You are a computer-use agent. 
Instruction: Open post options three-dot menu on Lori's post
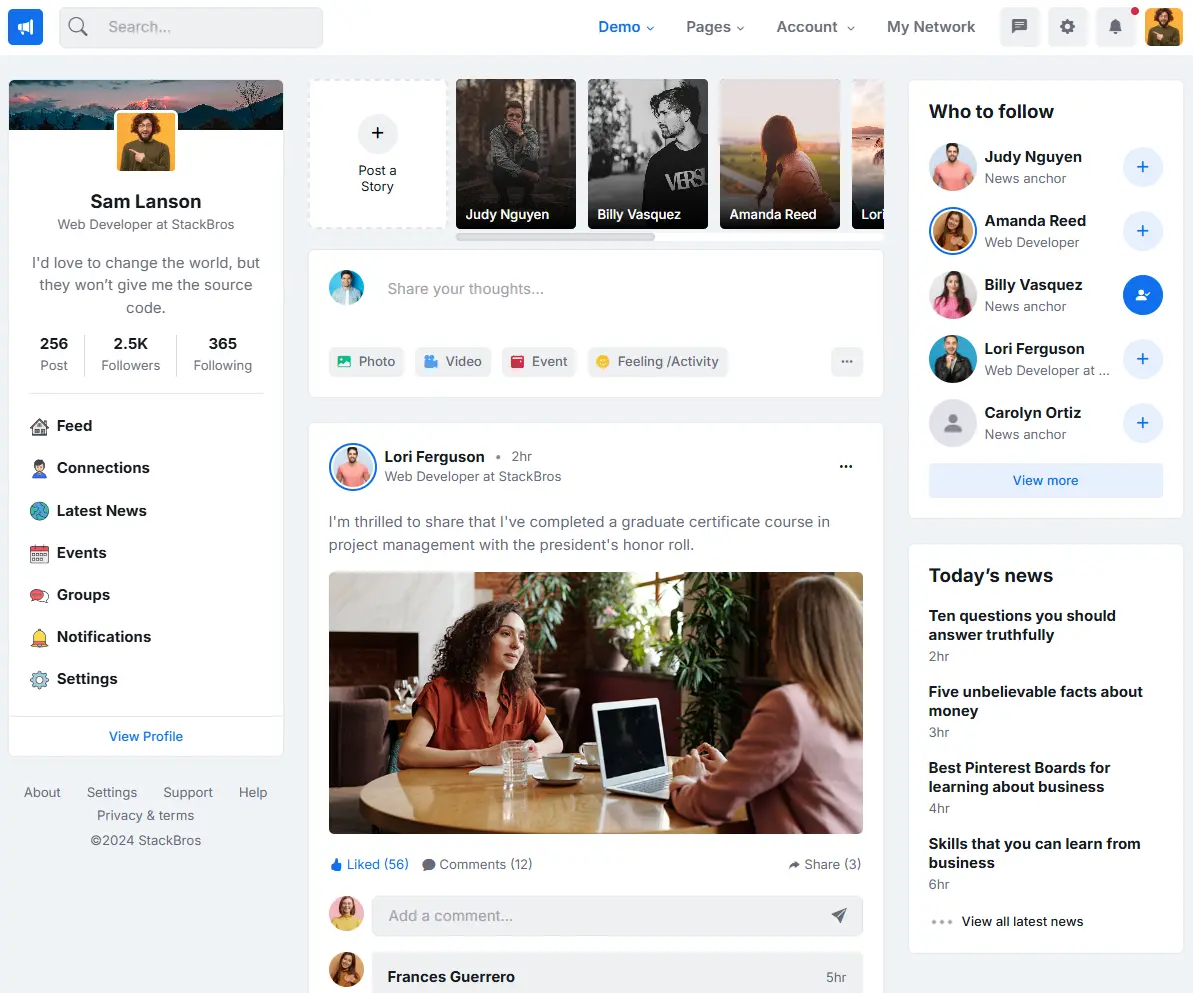pyautogui.click(x=845, y=466)
